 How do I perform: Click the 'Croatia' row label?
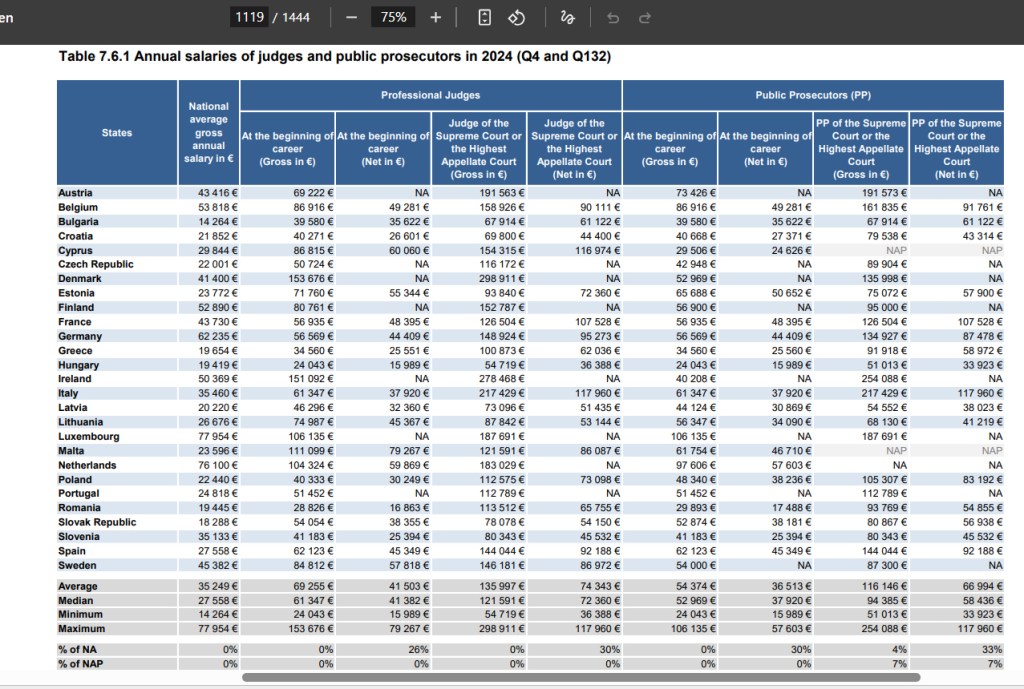[75, 236]
